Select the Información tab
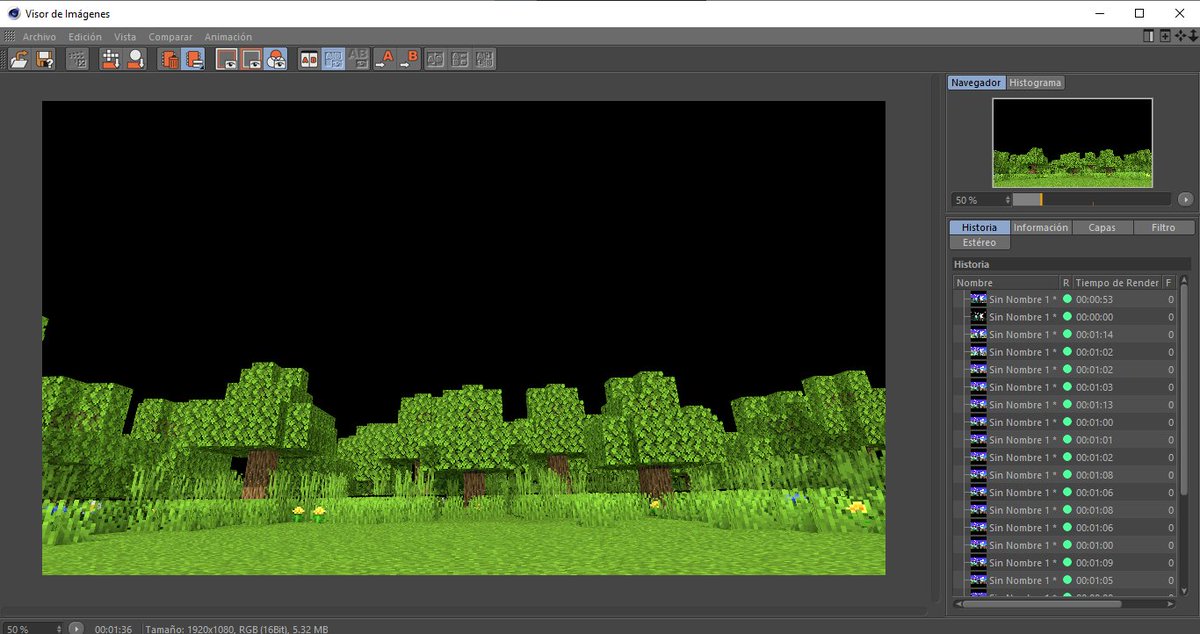This screenshot has height=634, width=1200. pyautogui.click(x=1041, y=228)
